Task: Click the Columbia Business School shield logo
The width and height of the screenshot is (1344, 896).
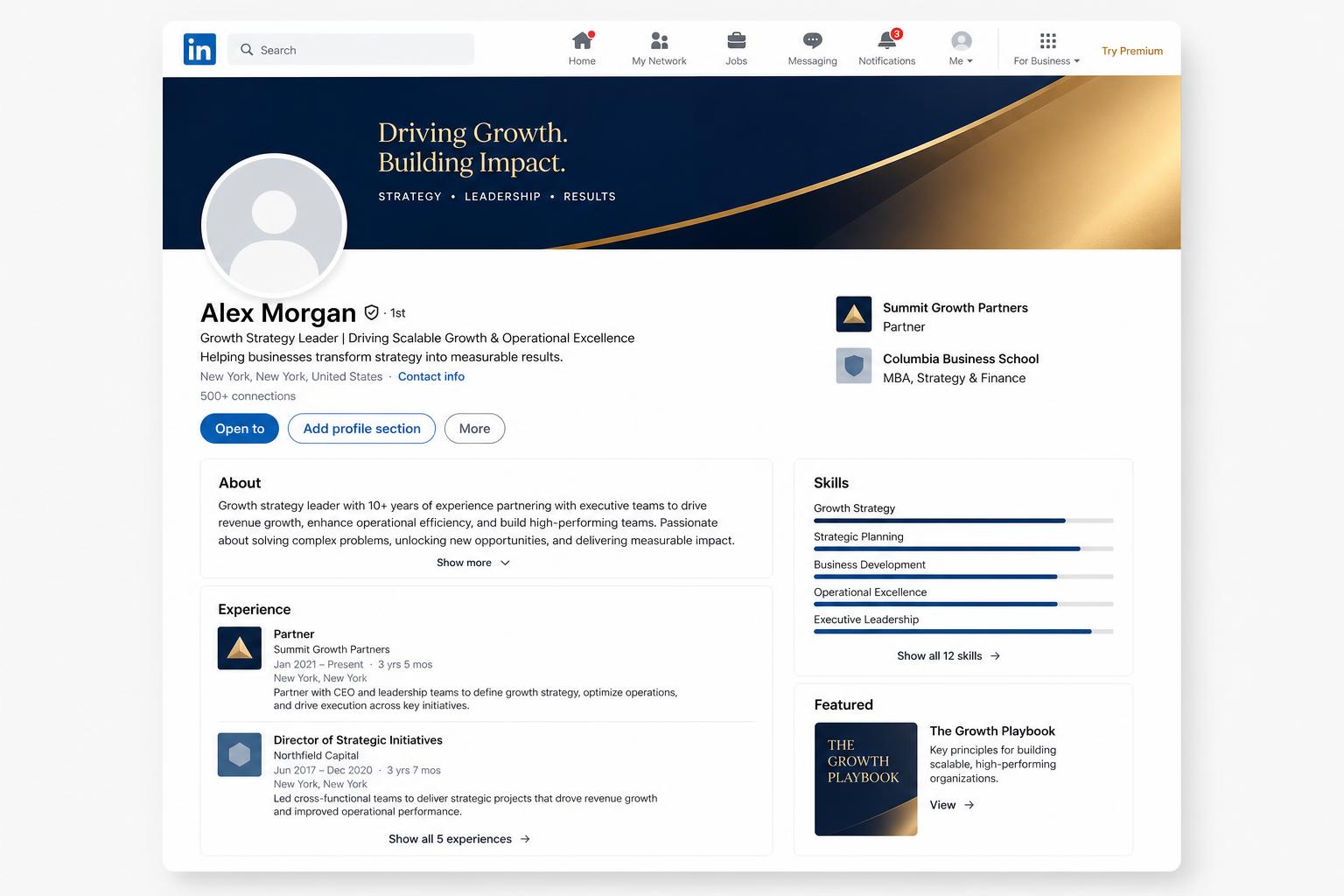Action: 854,366
